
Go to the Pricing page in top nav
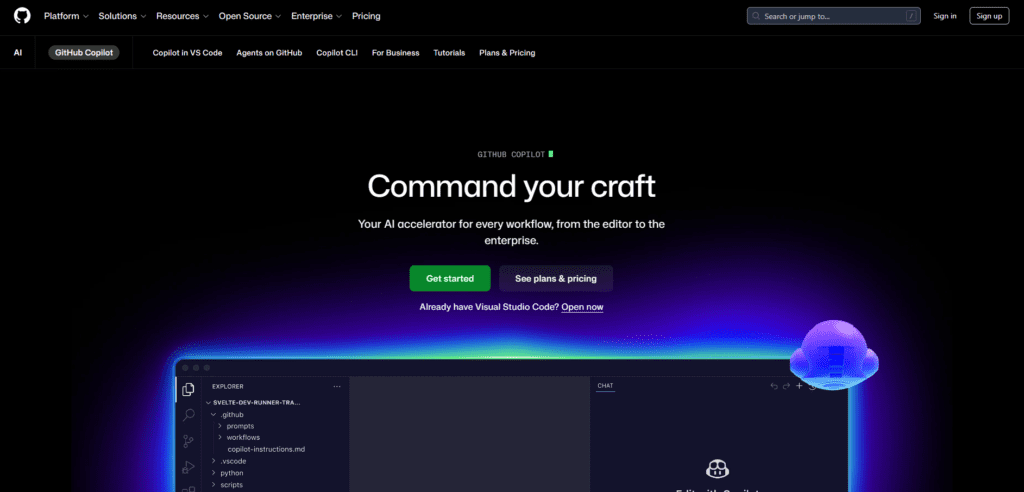point(366,16)
